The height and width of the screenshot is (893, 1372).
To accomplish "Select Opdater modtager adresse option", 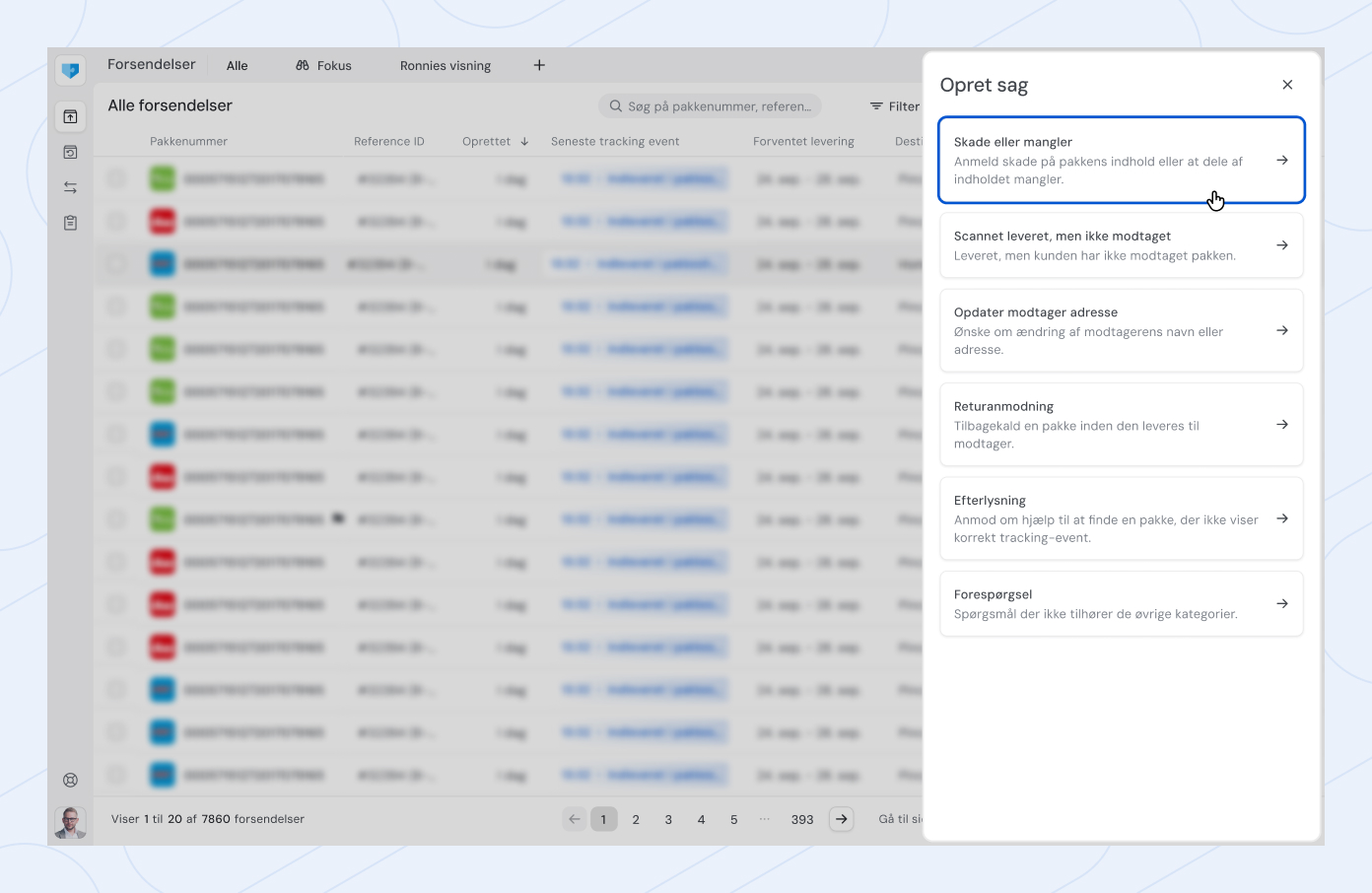I will point(1121,330).
